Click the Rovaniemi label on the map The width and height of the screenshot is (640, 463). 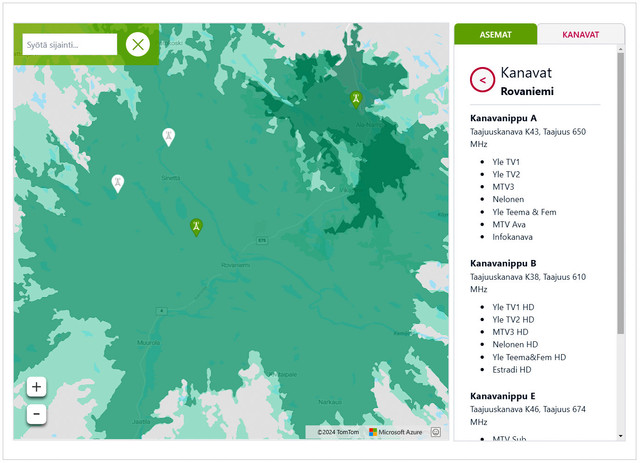pos(235,265)
